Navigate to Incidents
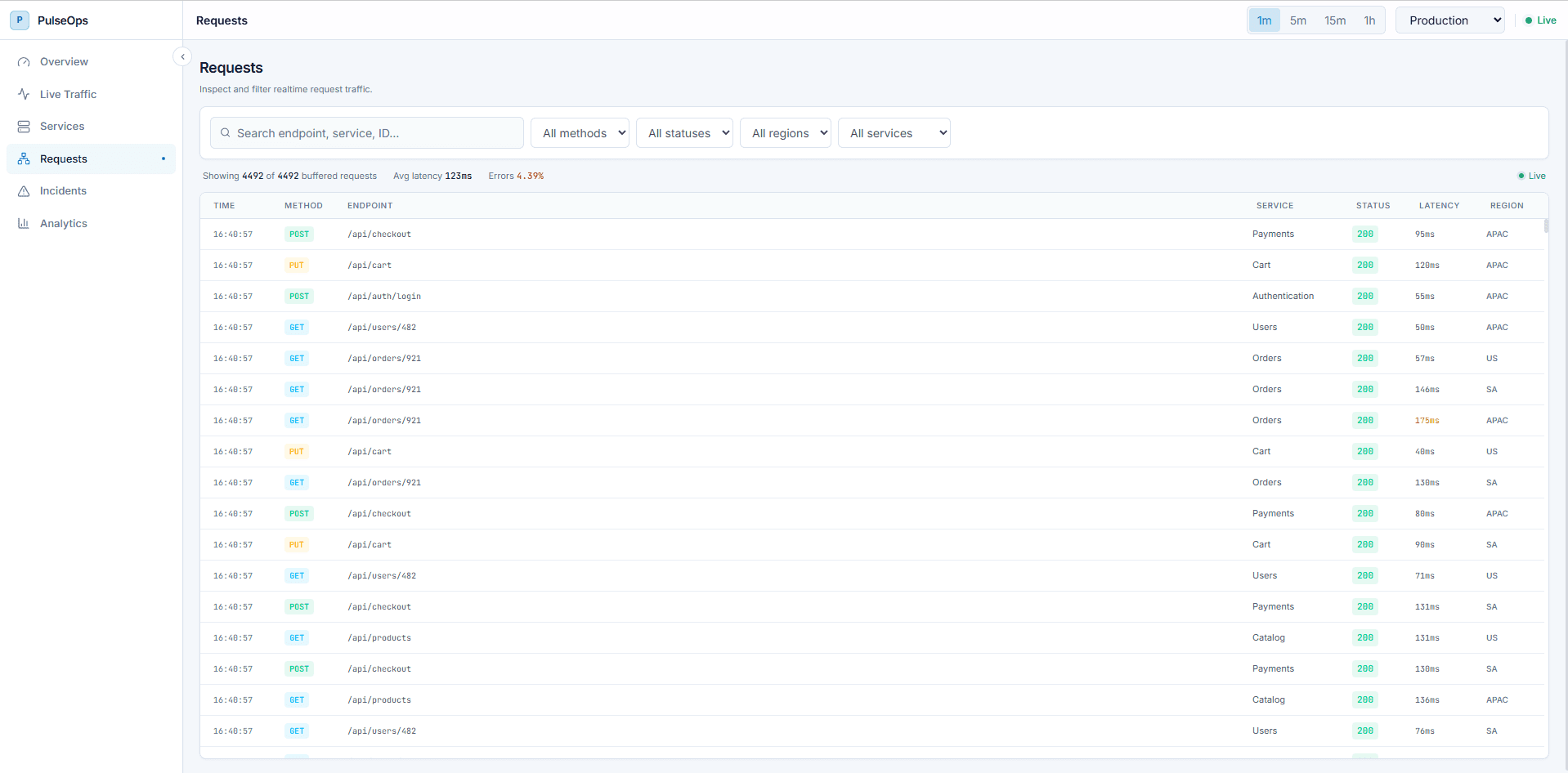This screenshot has width=1568, height=773. point(91,191)
